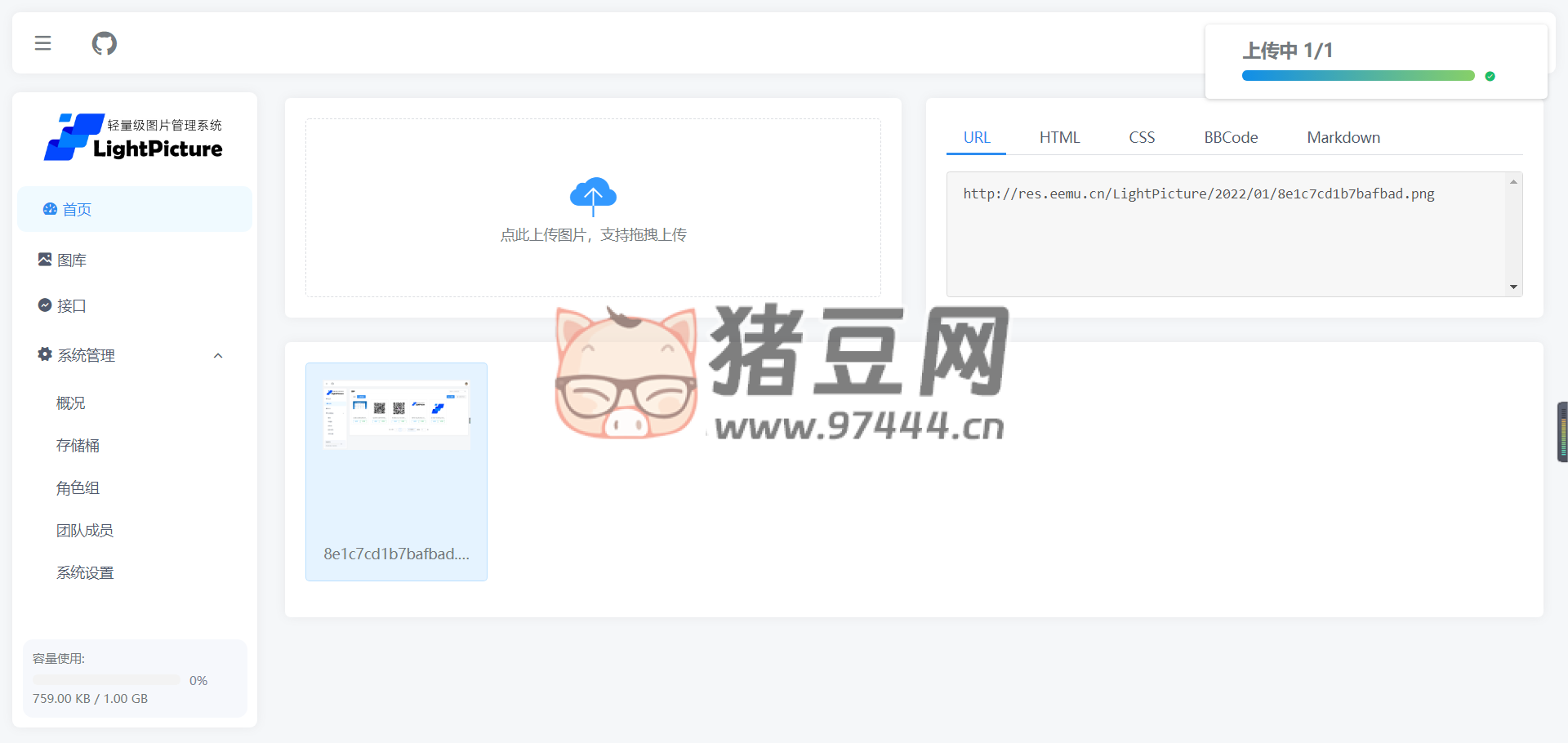Click the cloud upload icon

click(x=593, y=196)
